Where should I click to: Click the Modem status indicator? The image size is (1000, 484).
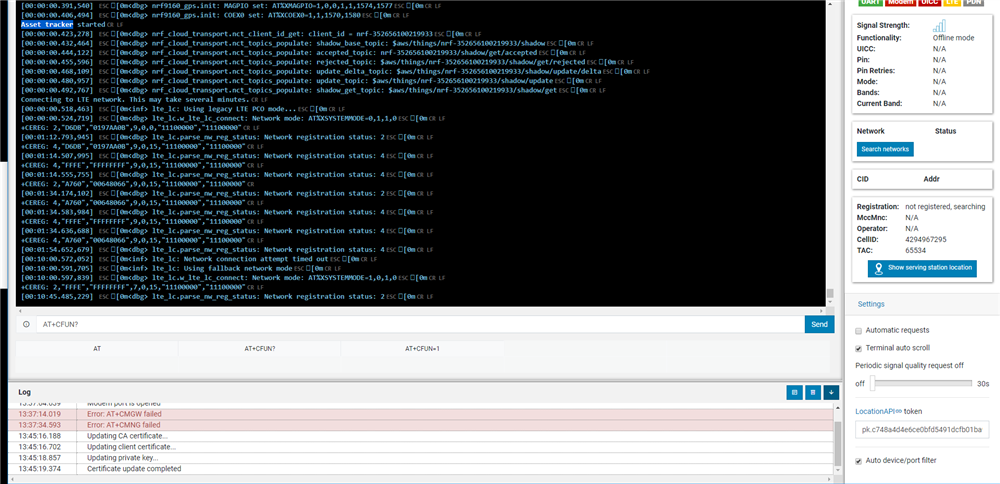[901, 2]
